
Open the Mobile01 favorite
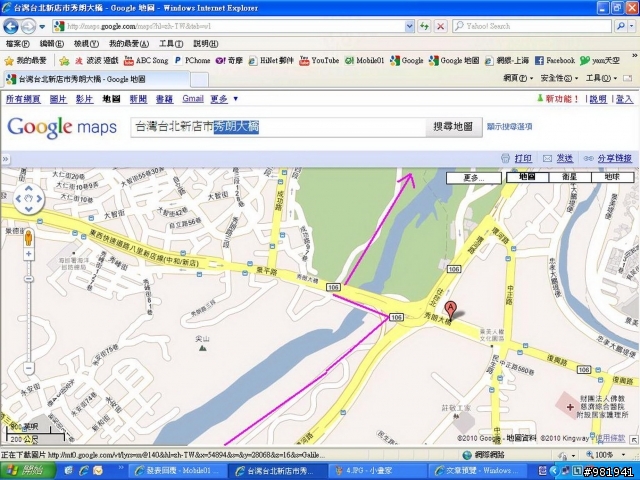[364, 61]
